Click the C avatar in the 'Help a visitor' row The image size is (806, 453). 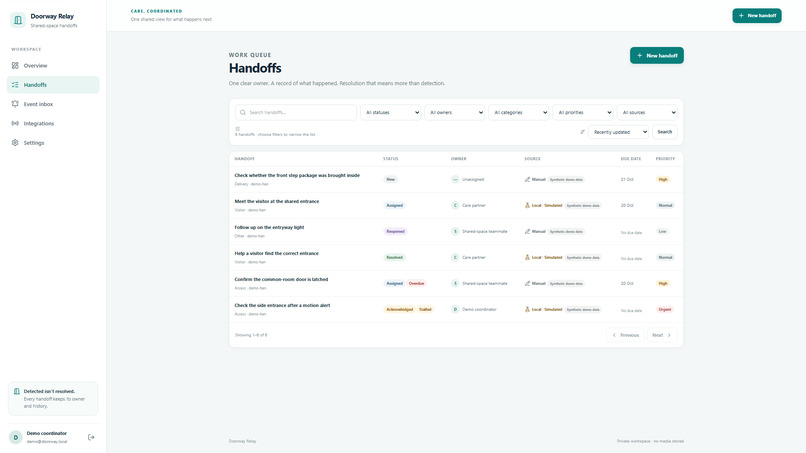coord(455,257)
